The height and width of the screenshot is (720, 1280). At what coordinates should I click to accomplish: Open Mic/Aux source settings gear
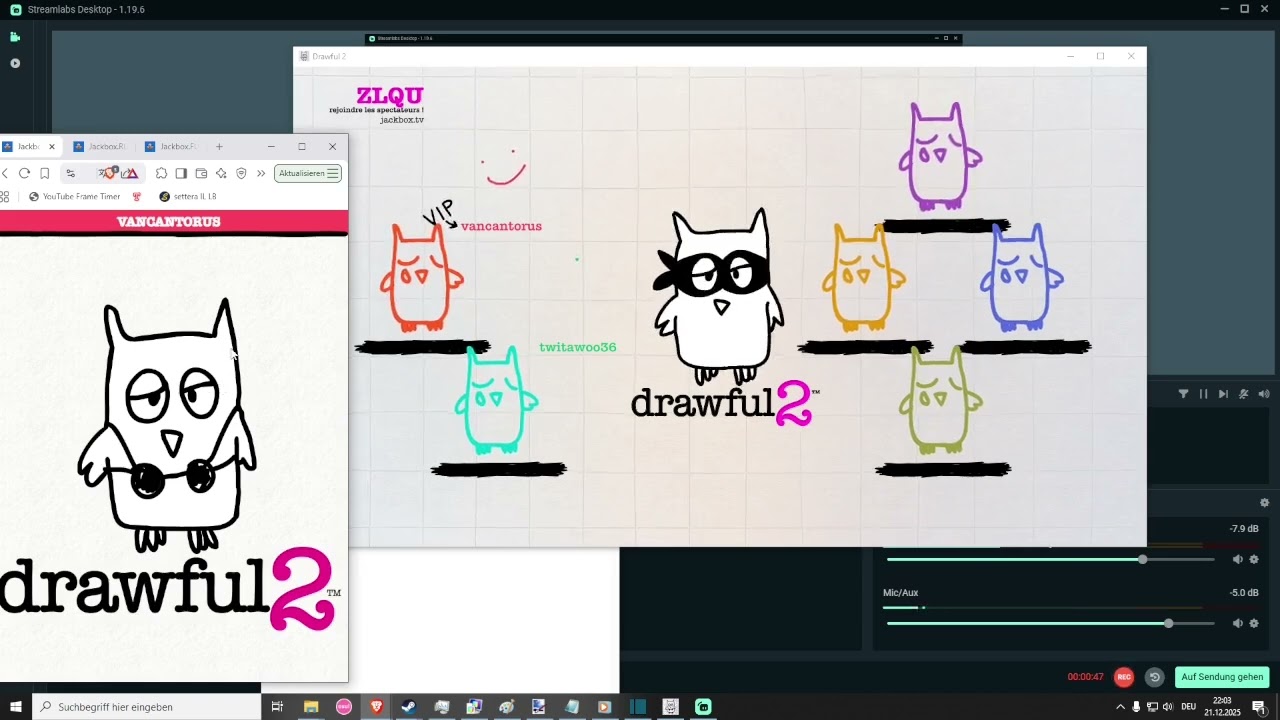(1254, 623)
